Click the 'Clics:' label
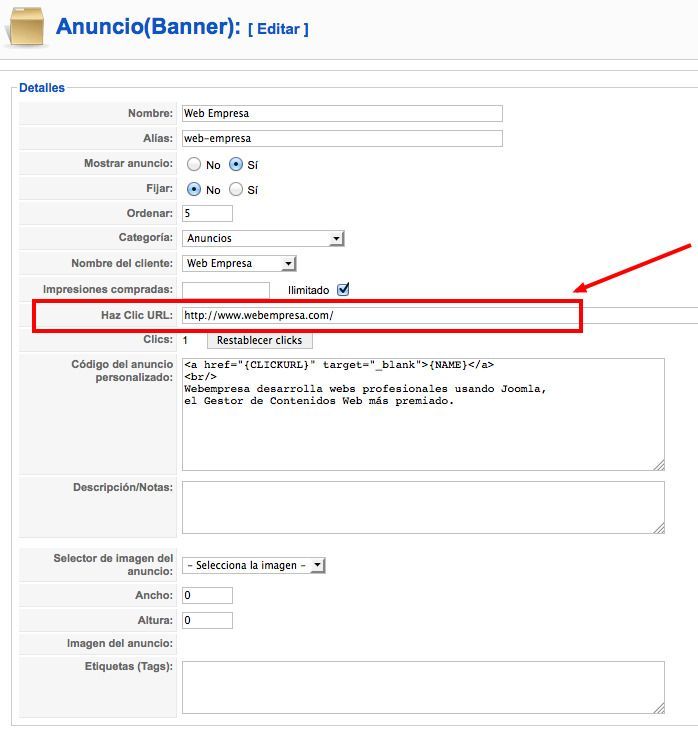Viewport: 698px width, 730px height. 158,339
